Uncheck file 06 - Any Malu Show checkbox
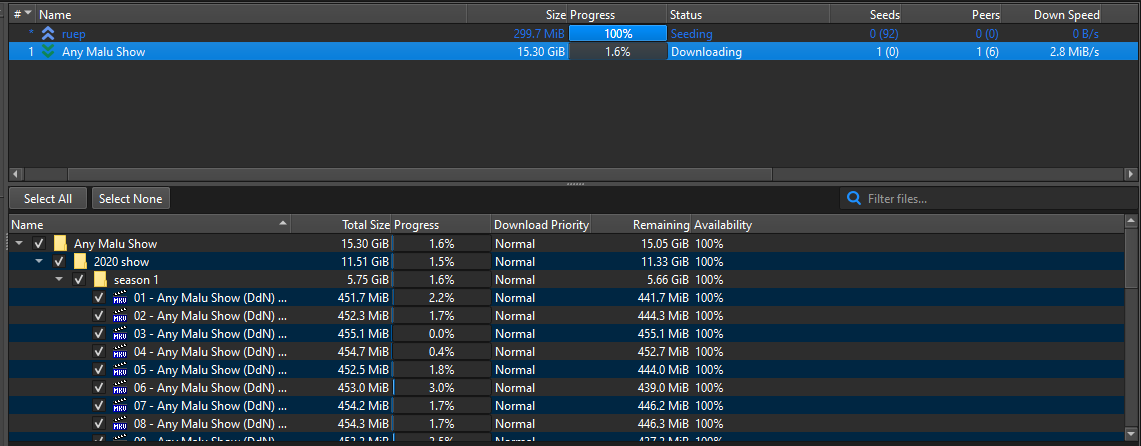The height and width of the screenshot is (446, 1141). 100,388
